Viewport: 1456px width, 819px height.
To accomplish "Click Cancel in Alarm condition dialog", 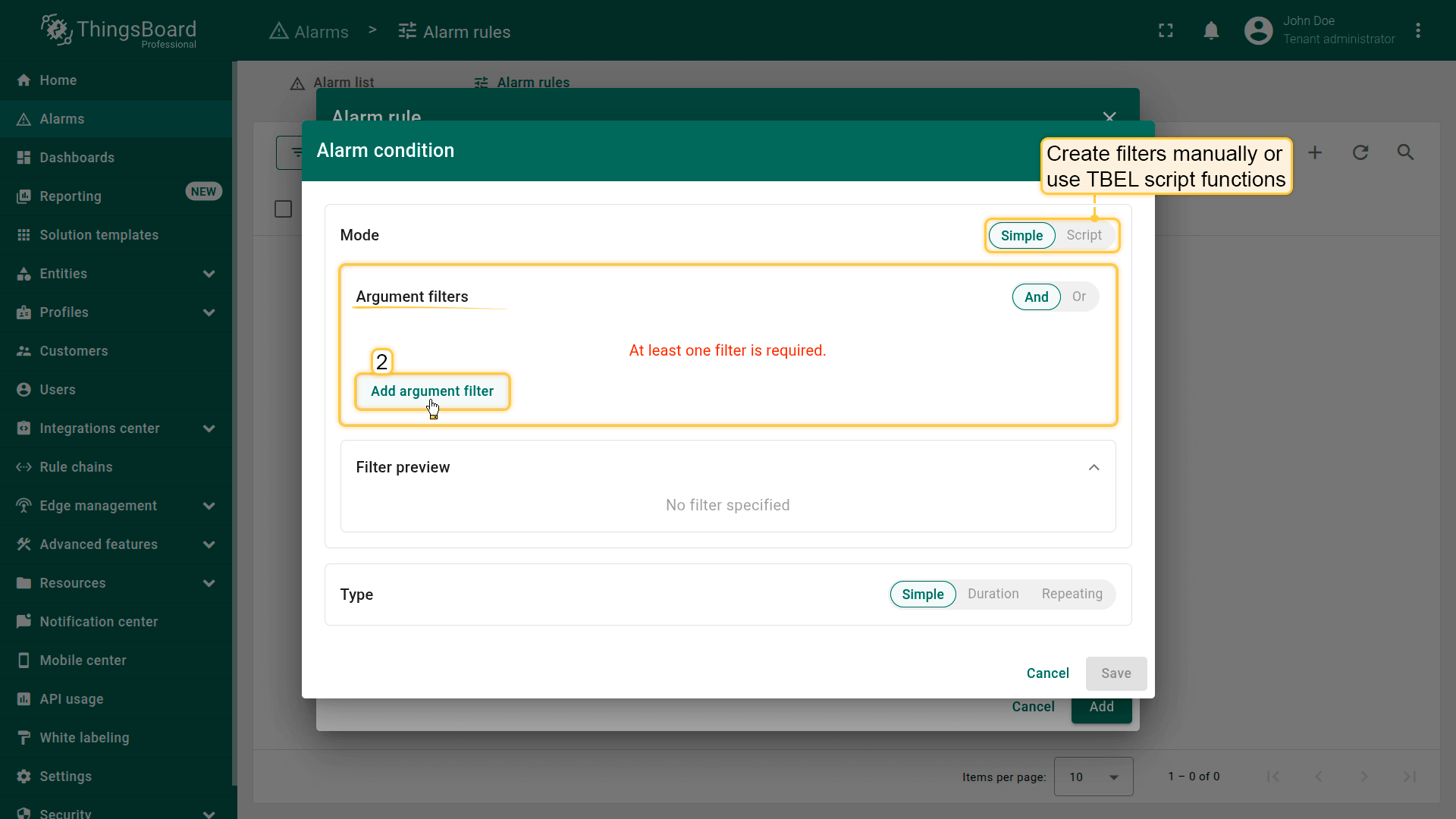I will point(1047,673).
